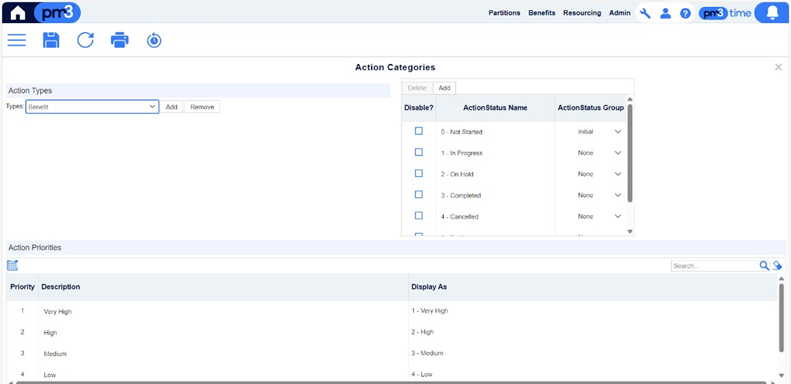Open the Benefits menu
The height and width of the screenshot is (384, 791).
point(542,13)
